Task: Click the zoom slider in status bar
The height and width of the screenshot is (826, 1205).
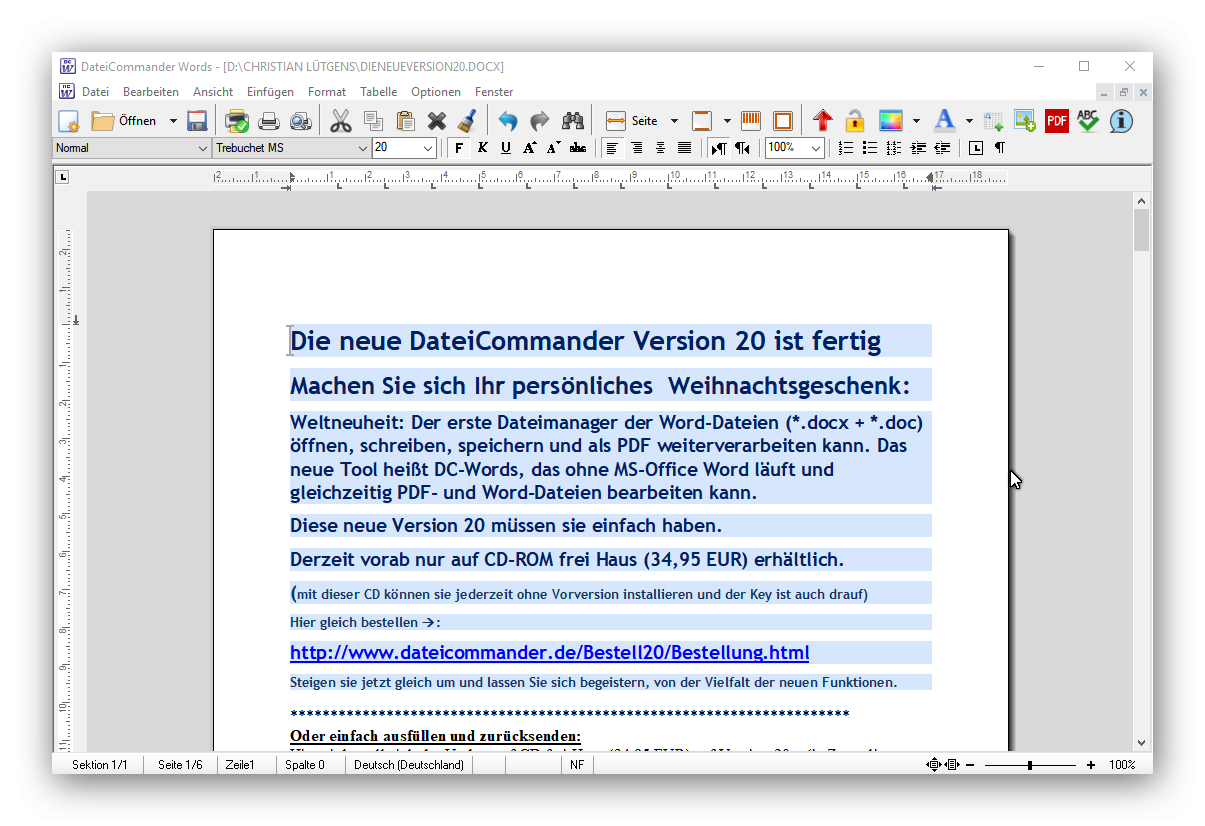Action: coord(1029,765)
